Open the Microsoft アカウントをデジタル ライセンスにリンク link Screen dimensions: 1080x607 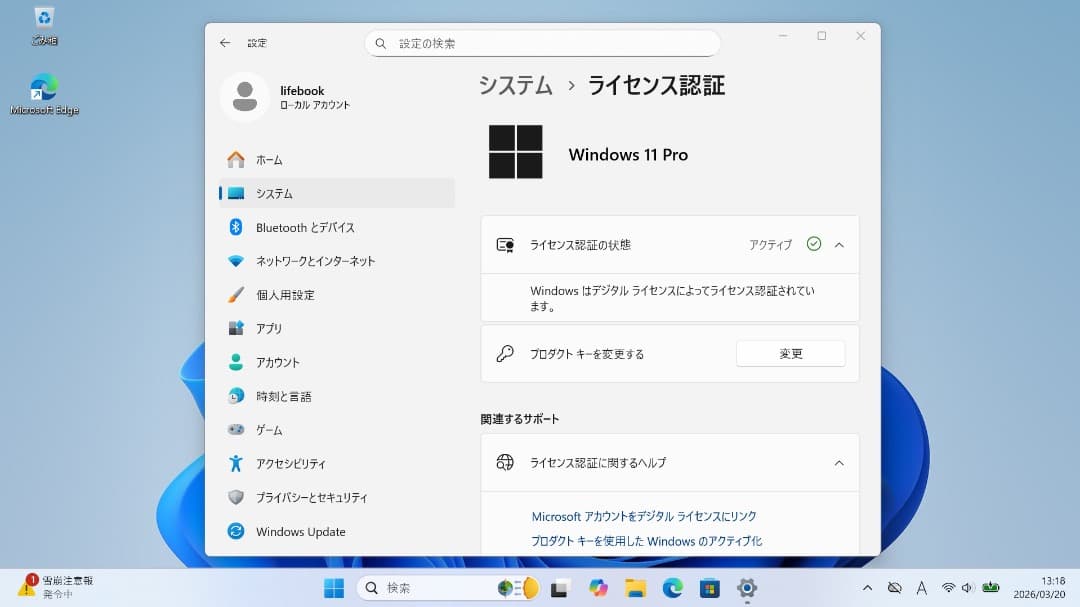(x=644, y=516)
